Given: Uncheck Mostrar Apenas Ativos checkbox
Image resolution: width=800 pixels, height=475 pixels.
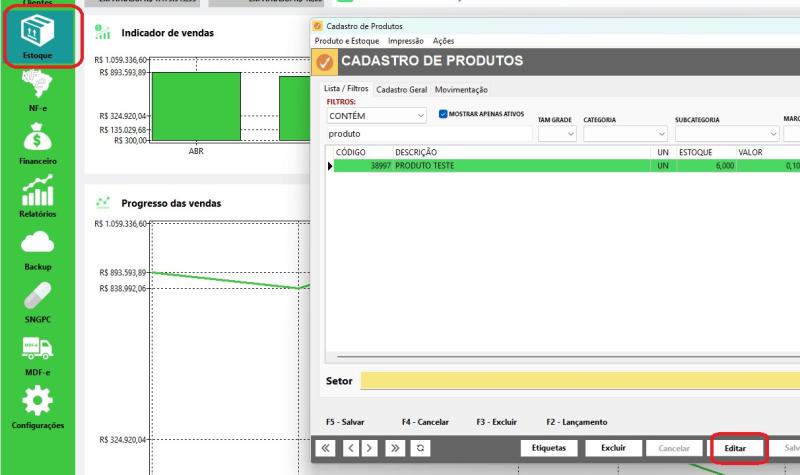Looking at the screenshot, I should [x=443, y=114].
